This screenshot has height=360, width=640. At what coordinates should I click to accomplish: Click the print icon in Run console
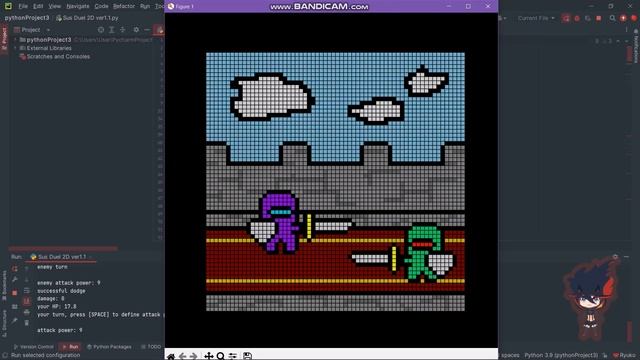tap(27, 312)
